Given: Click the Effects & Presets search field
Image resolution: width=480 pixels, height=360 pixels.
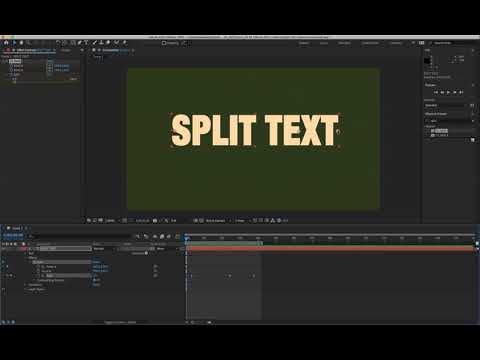Looking at the screenshot, I should coord(449,121).
